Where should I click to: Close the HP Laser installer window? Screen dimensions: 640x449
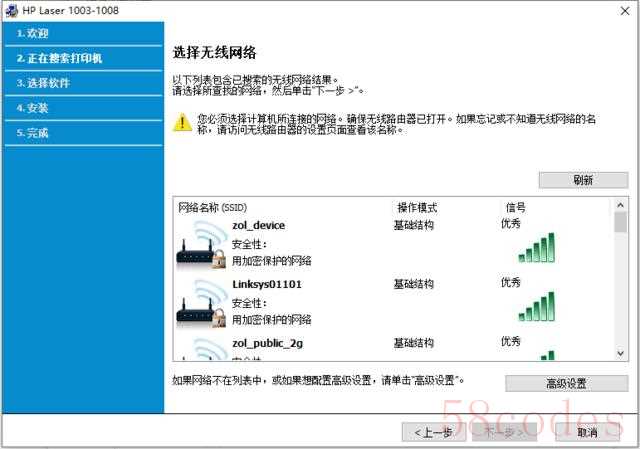point(625,11)
